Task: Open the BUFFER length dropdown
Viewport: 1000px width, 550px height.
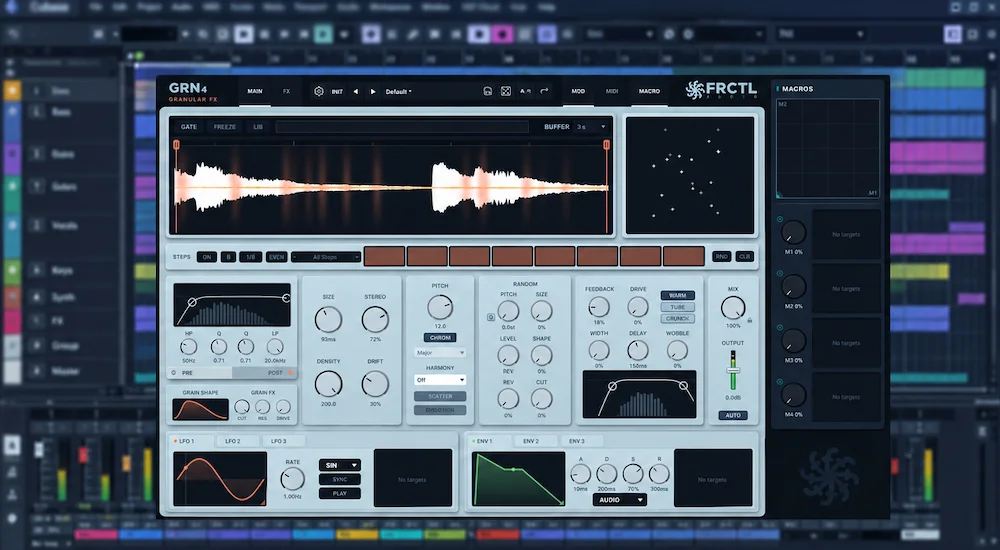Action: [591, 127]
